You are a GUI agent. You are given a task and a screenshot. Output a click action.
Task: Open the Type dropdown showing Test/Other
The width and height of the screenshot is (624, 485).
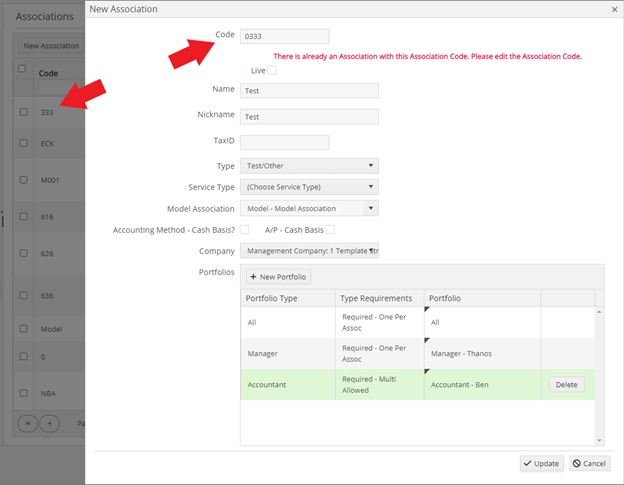coord(309,166)
